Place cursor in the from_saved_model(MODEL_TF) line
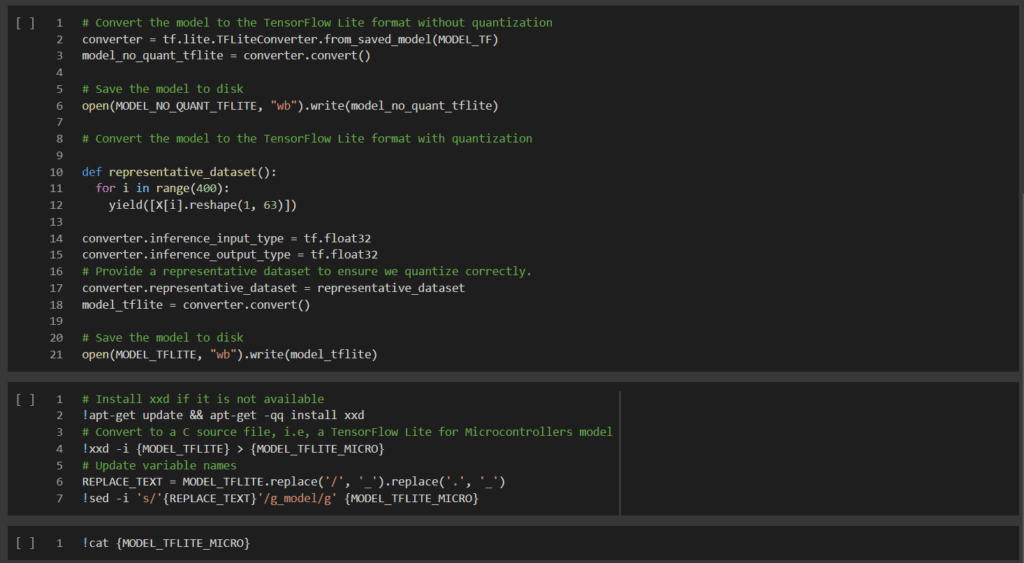This screenshot has height=563, width=1024. point(290,39)
